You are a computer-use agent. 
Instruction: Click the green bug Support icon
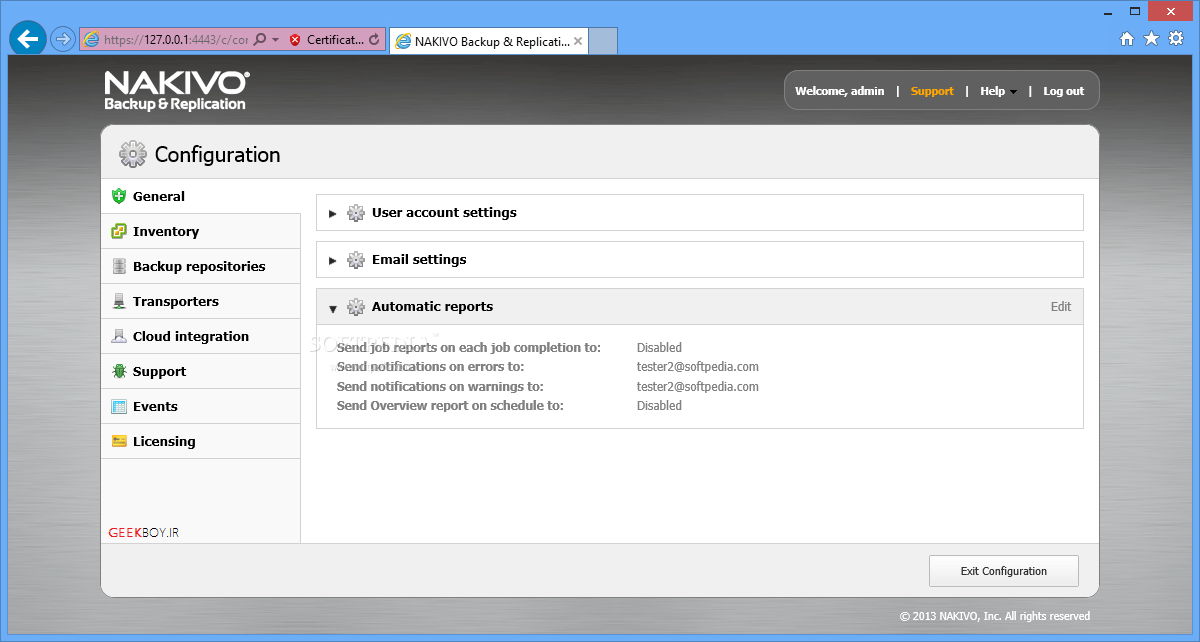click(119, 371)
